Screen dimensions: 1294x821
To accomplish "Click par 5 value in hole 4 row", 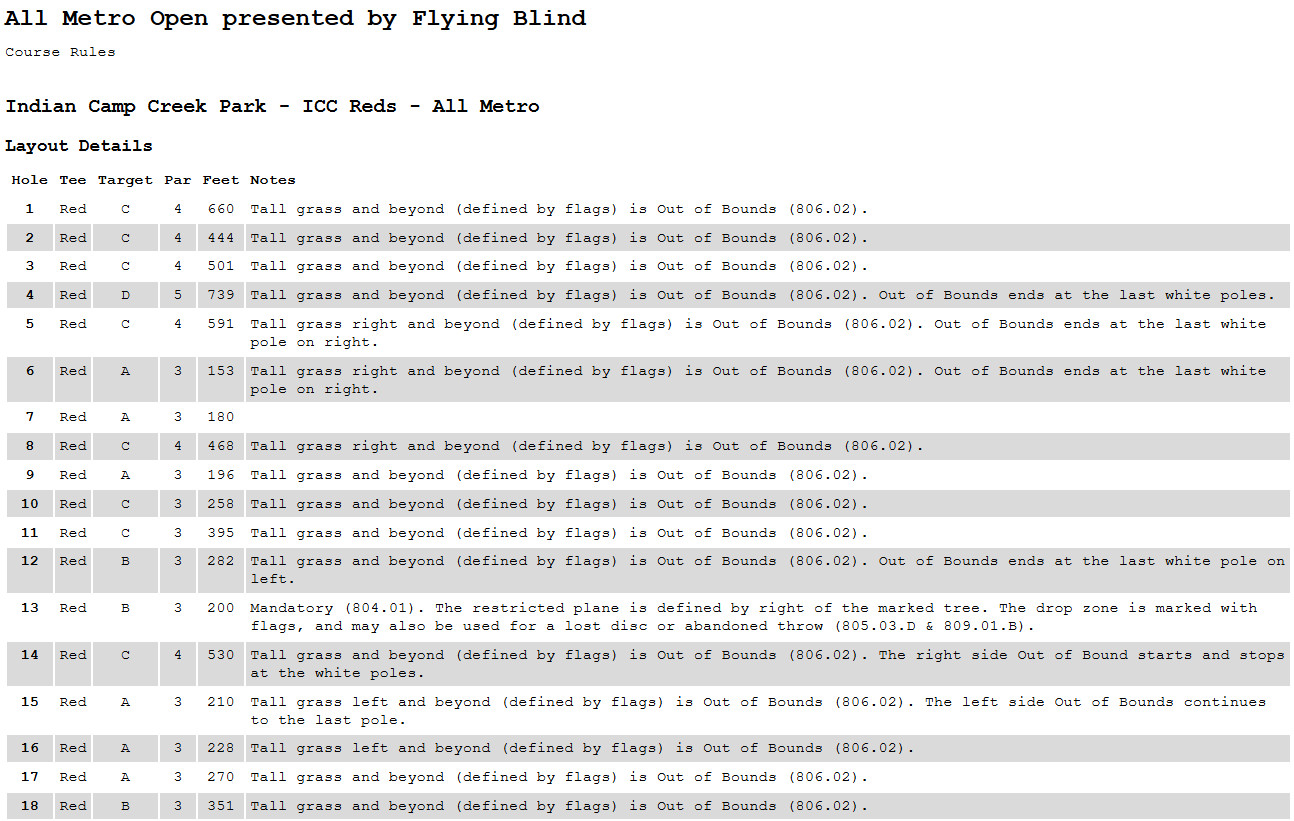I will [178, 295].
